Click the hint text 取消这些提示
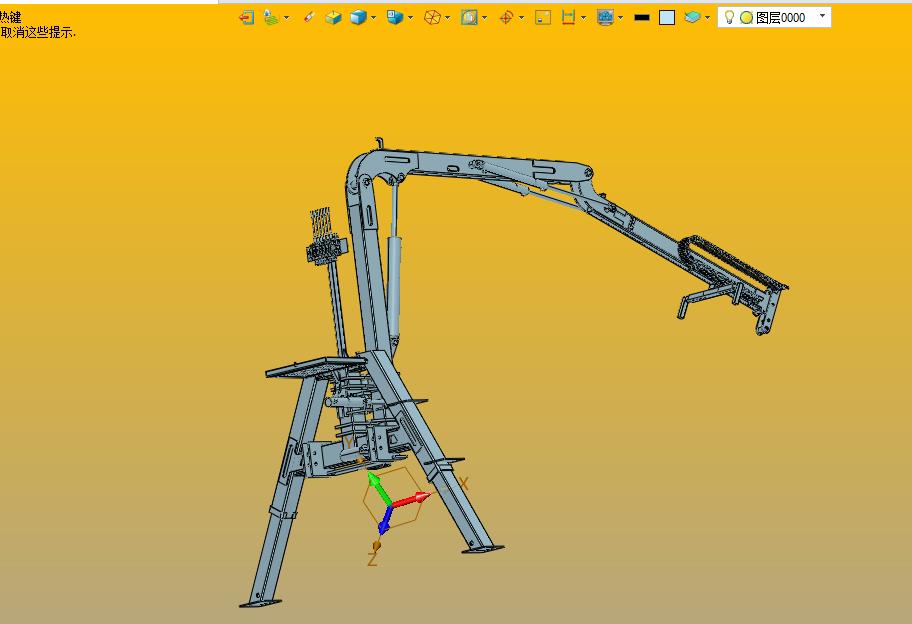912x624 pixels. [38, 33]
